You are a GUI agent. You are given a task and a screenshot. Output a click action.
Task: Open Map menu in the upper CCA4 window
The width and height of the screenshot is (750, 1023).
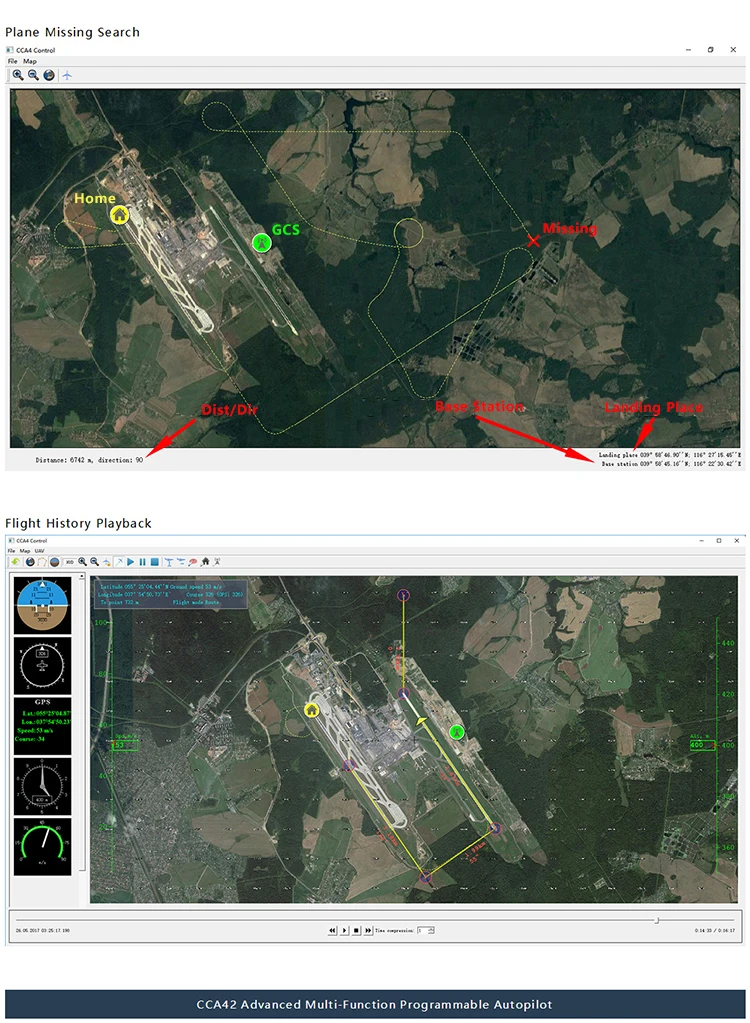pyautogui.click(x=30, y=61)
